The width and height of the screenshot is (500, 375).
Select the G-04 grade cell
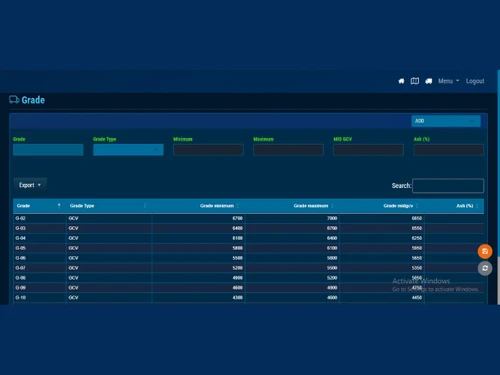click(39, 238)
